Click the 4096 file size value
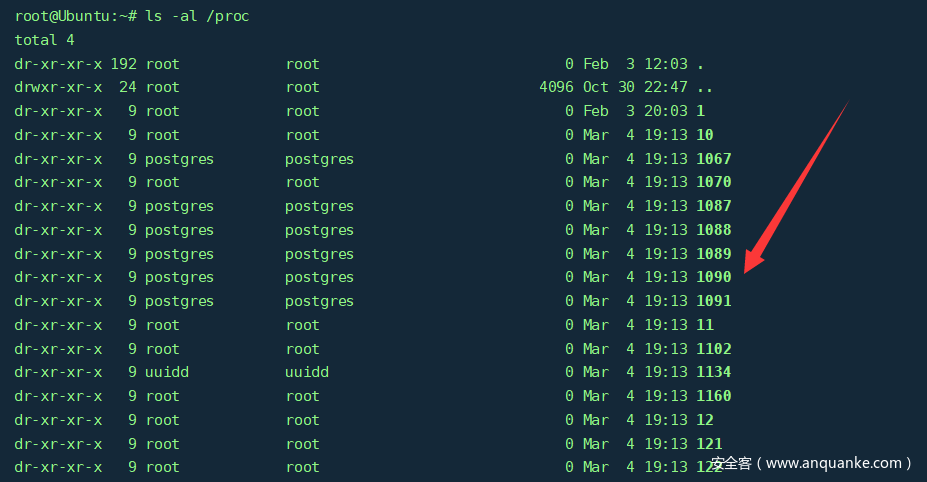 point(556,87)
